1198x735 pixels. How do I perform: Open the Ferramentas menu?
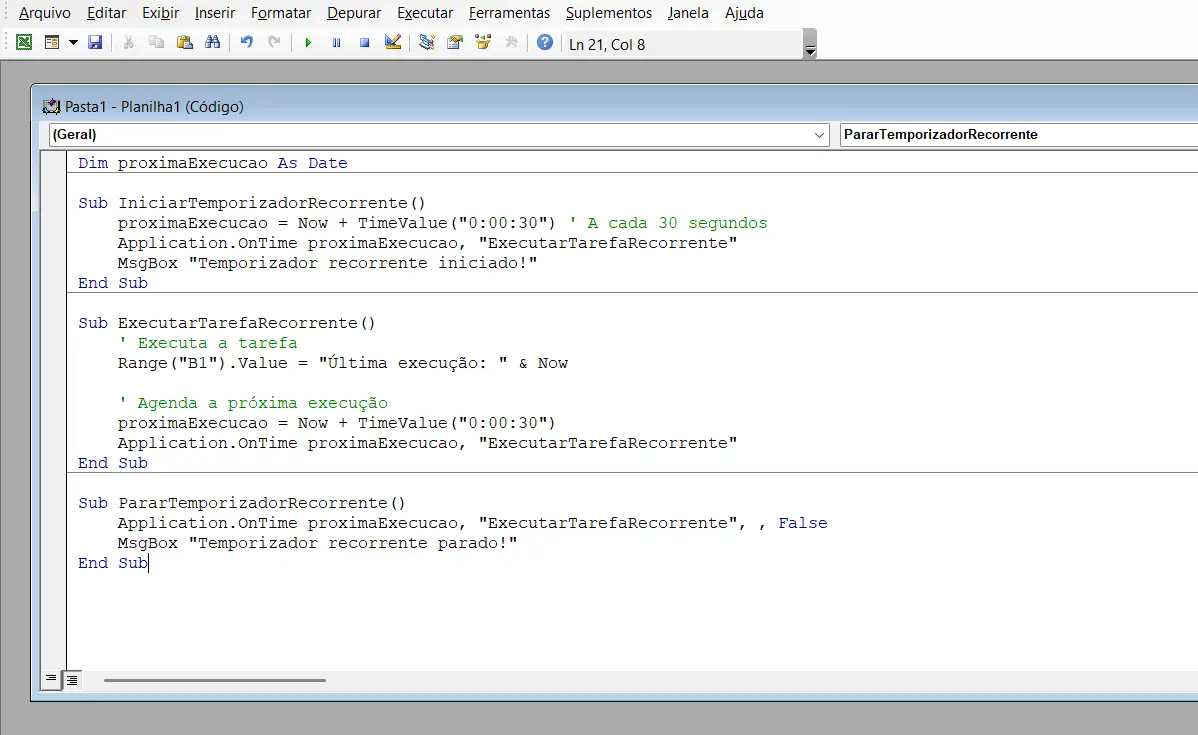coord(509,13)
